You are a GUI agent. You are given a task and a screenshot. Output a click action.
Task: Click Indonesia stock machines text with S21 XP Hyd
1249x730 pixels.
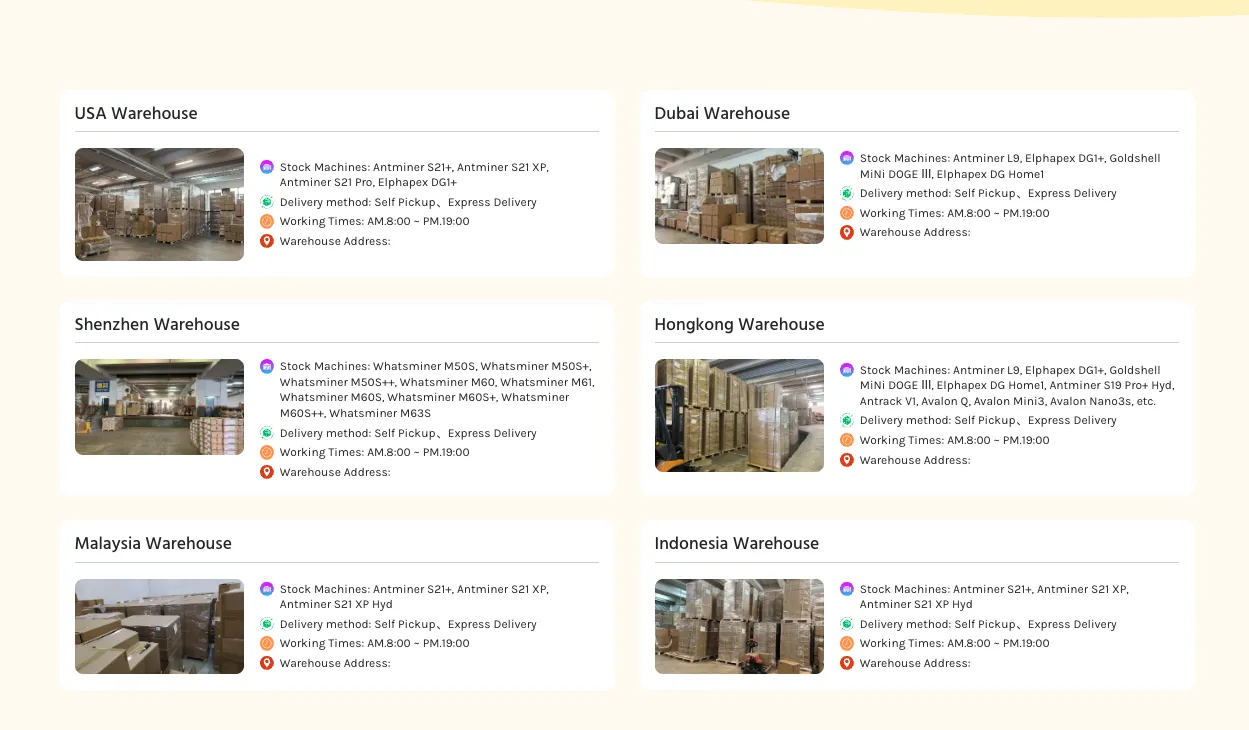pos(994,597)
